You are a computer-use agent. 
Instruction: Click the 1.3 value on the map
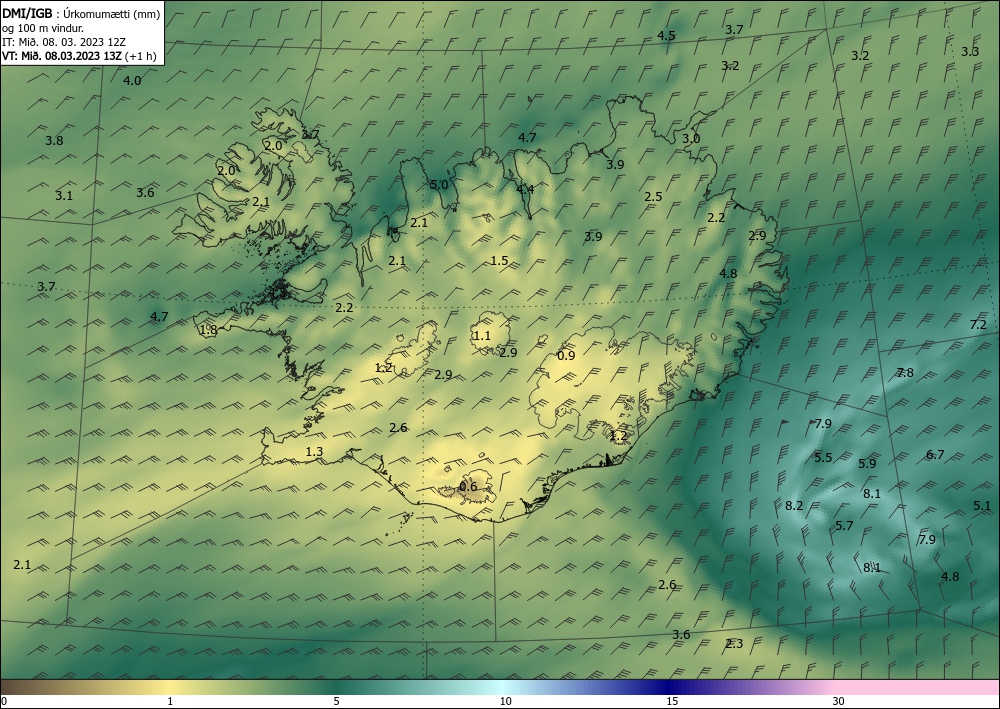click(x=314, y=451)
